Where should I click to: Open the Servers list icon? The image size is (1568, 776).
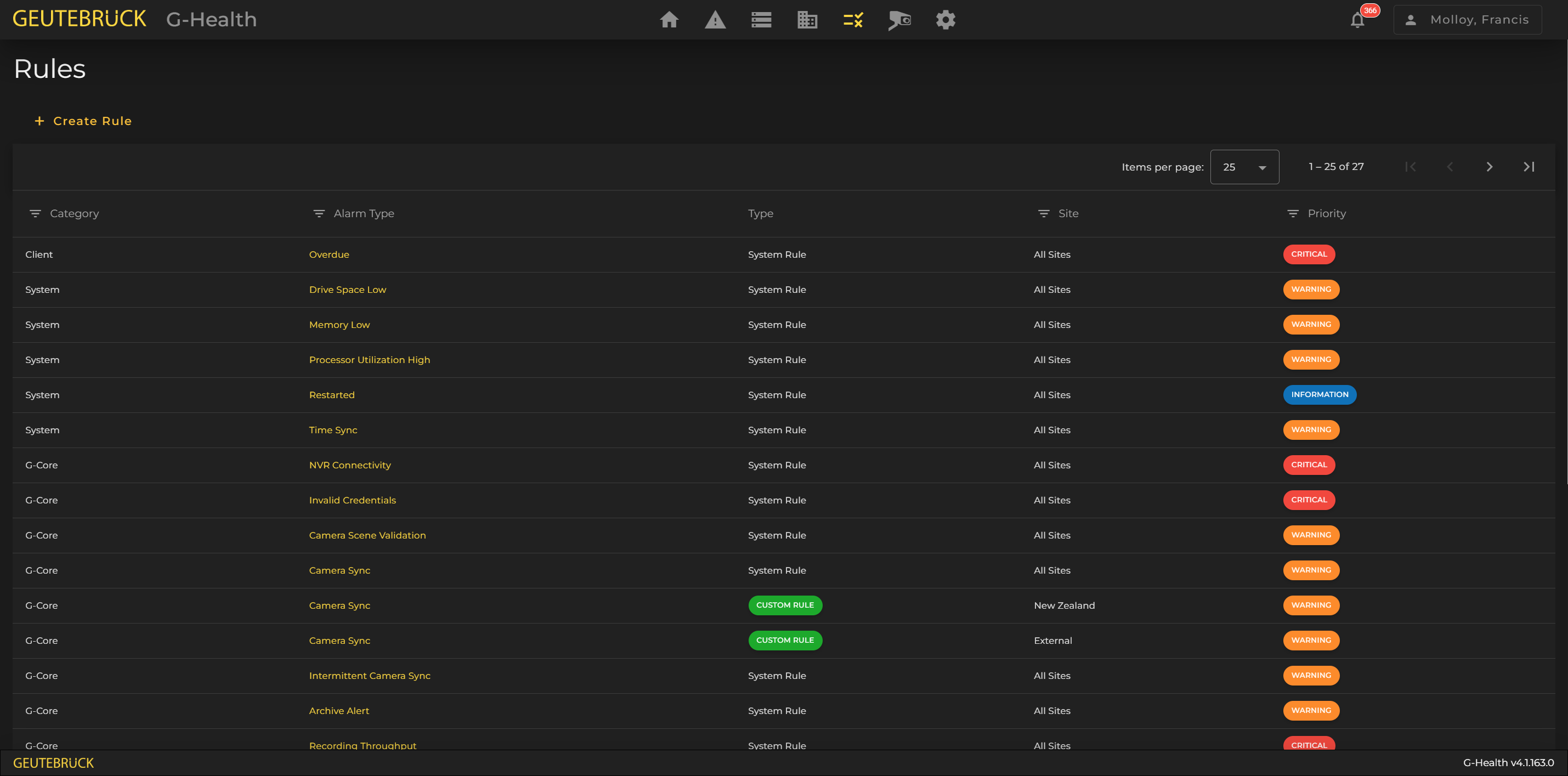[x=761, y=20]
